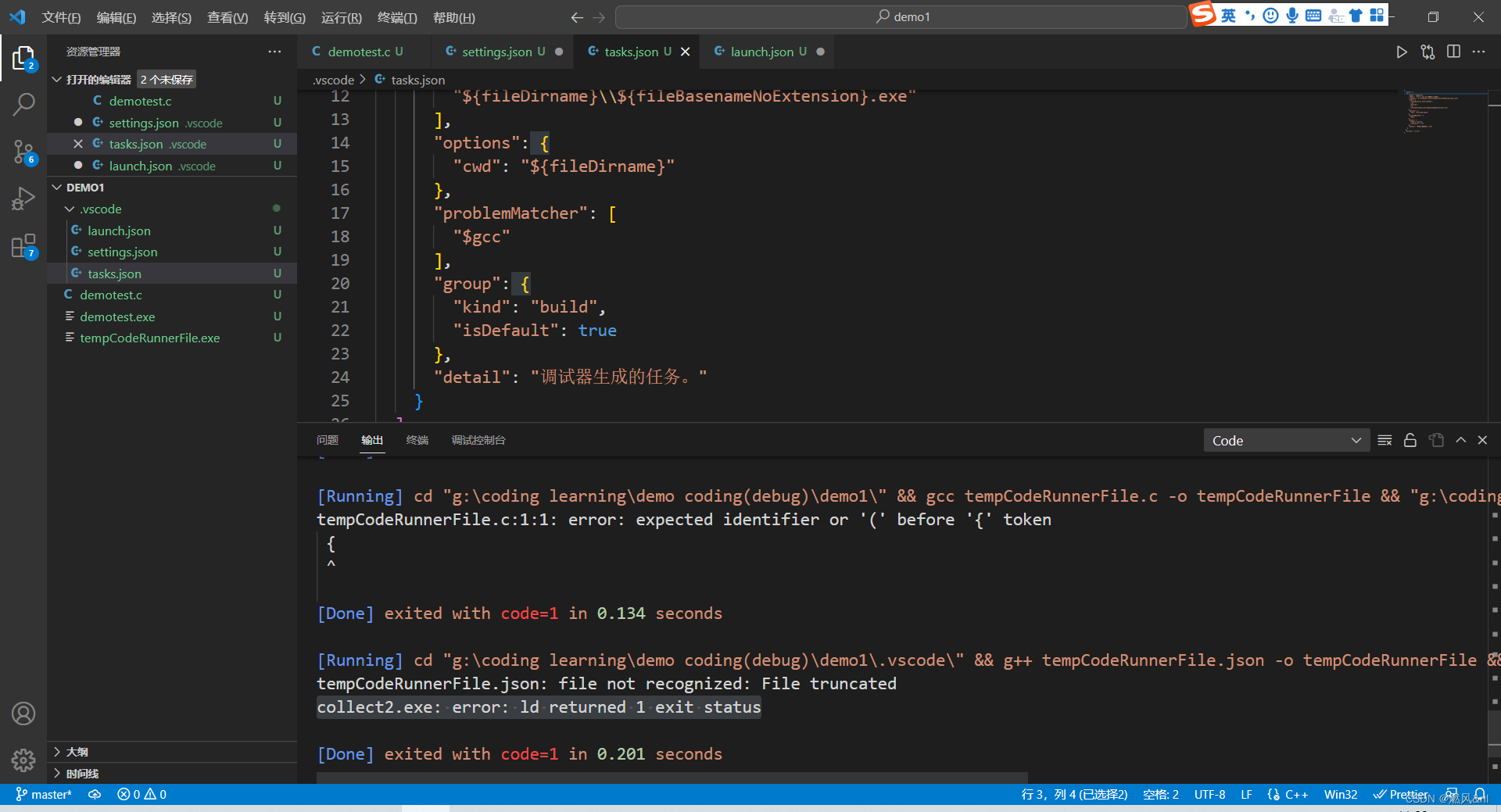Open View menu
The width and height of the screenshot is (1501, 812).
(x=227, y=17)
